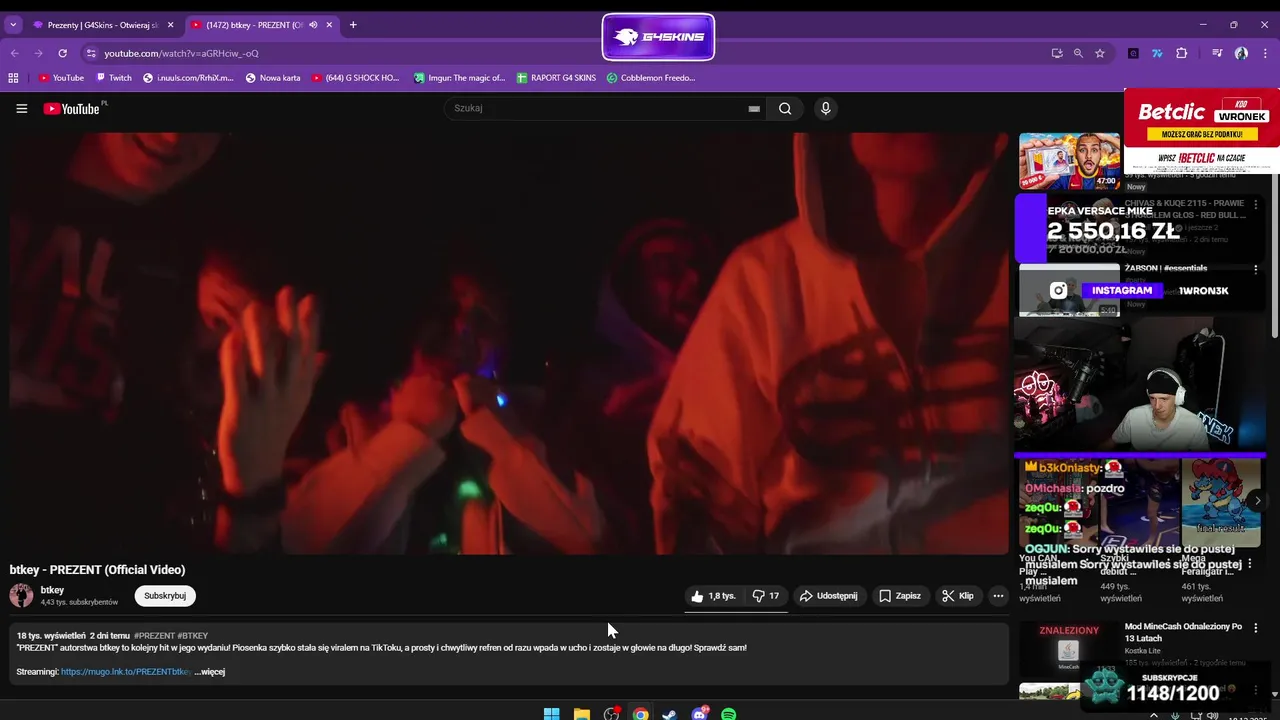The image size is (1280, 720).
Task: Start voice search with the microphone icon
Action: click(x=825, y=108)
